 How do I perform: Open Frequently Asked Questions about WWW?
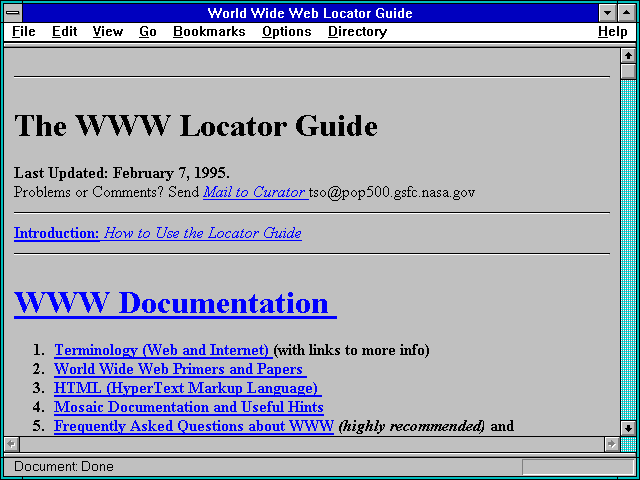[x=194, y=426]
